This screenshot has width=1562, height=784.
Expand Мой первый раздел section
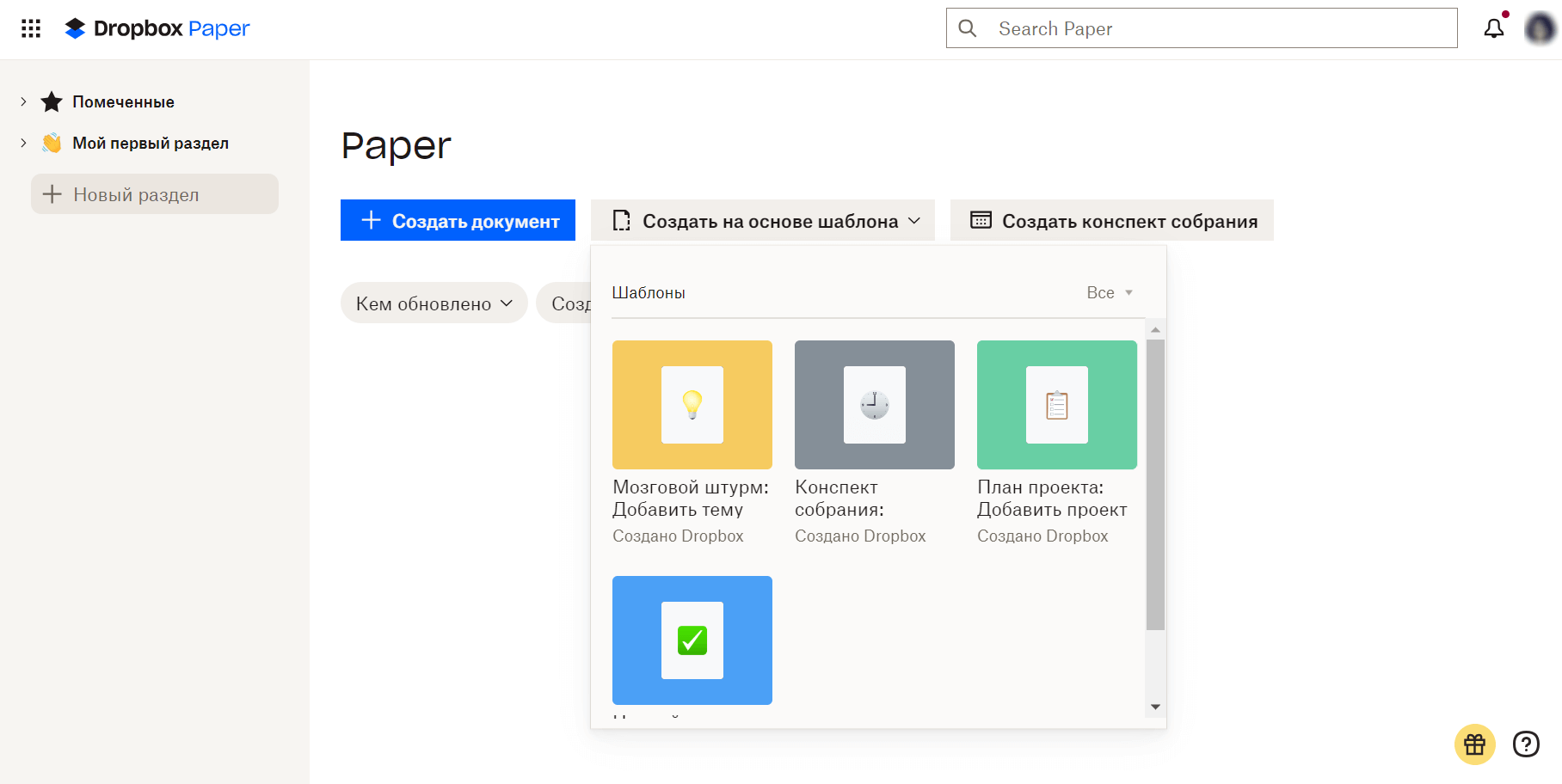click(x=23, y=143)
